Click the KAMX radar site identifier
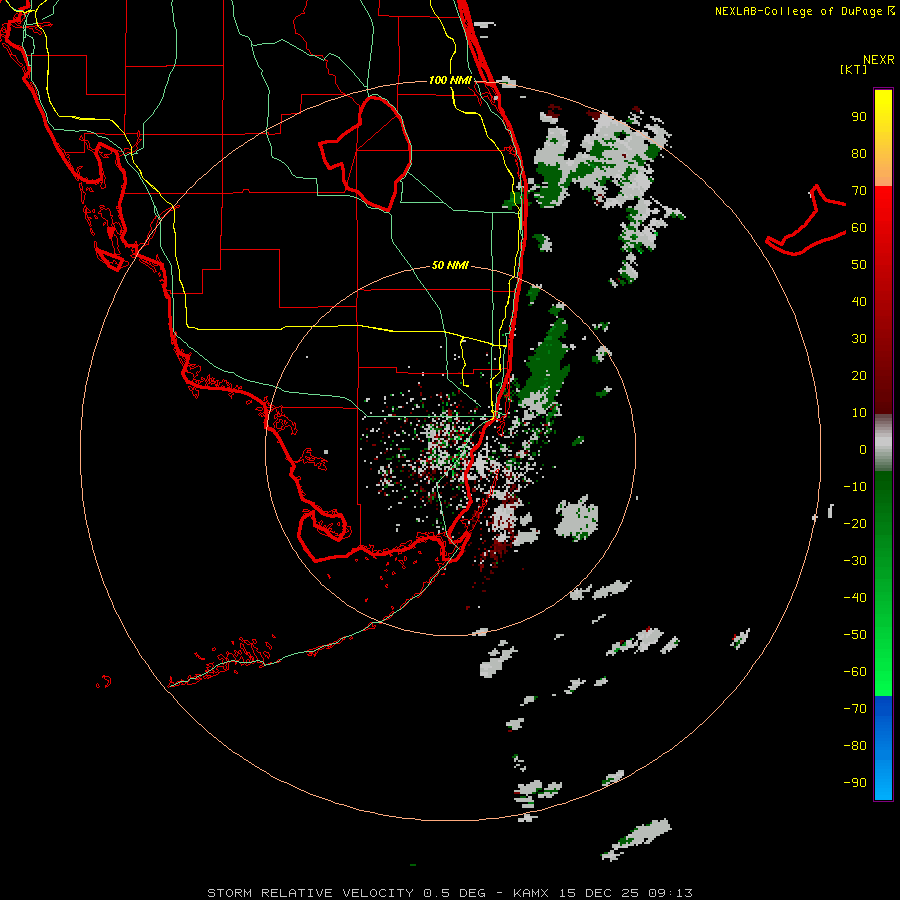 click(x=531, y=893)
